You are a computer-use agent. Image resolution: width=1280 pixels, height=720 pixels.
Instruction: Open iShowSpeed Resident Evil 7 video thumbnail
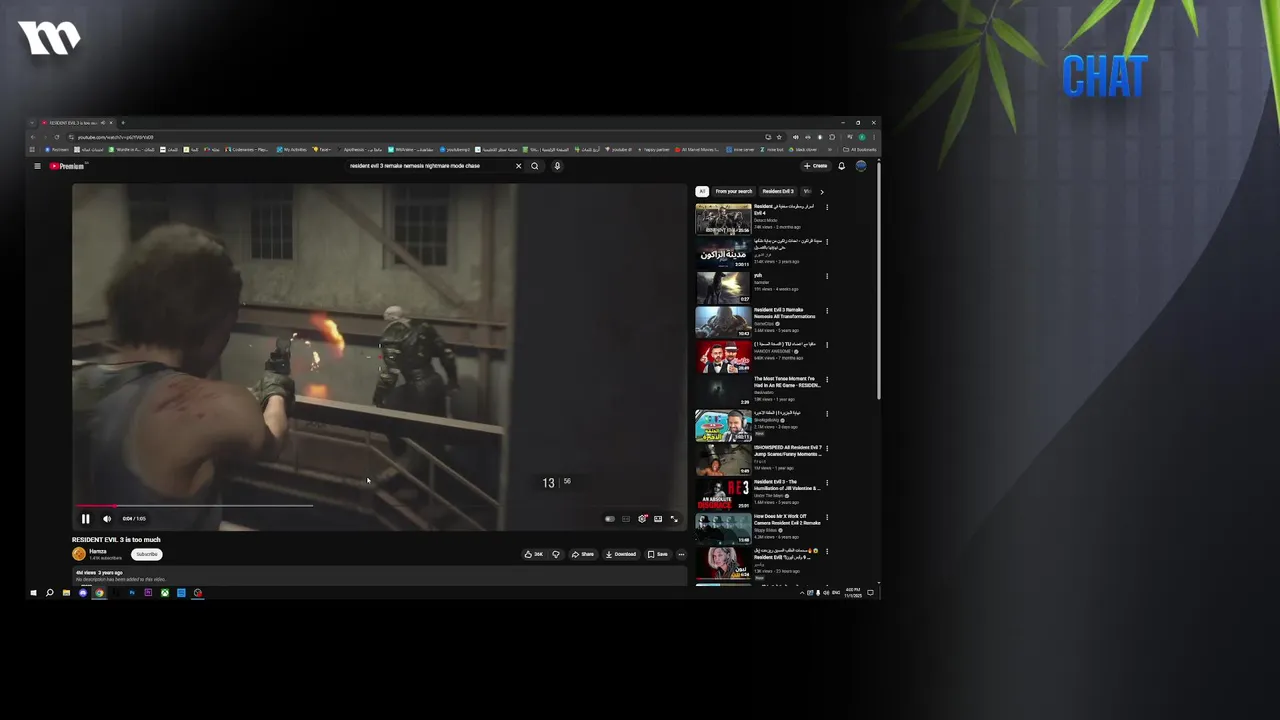[723, 460]
